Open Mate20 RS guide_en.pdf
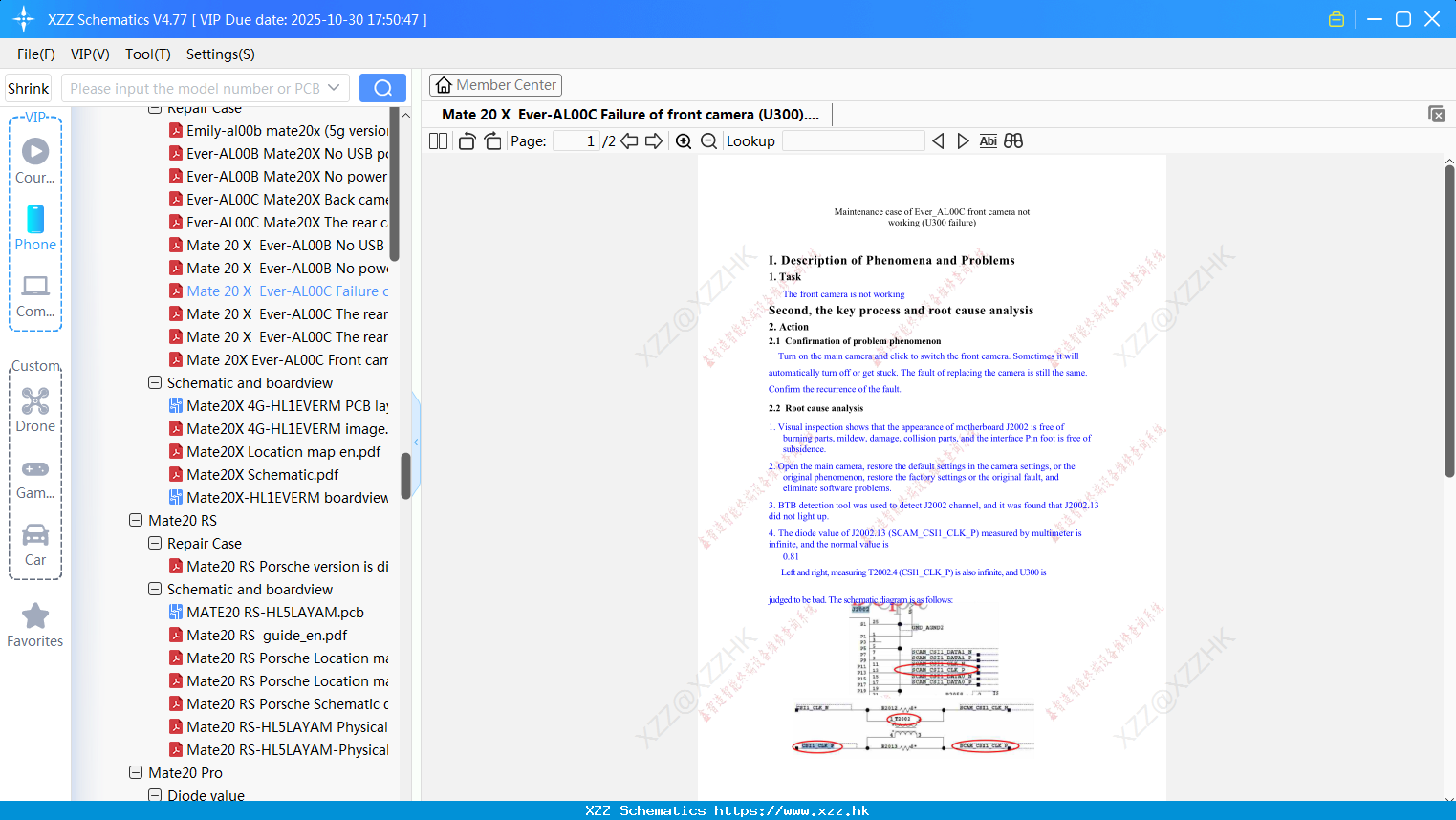This screenshot has height=820, width=1456. (x=258, y=636)
